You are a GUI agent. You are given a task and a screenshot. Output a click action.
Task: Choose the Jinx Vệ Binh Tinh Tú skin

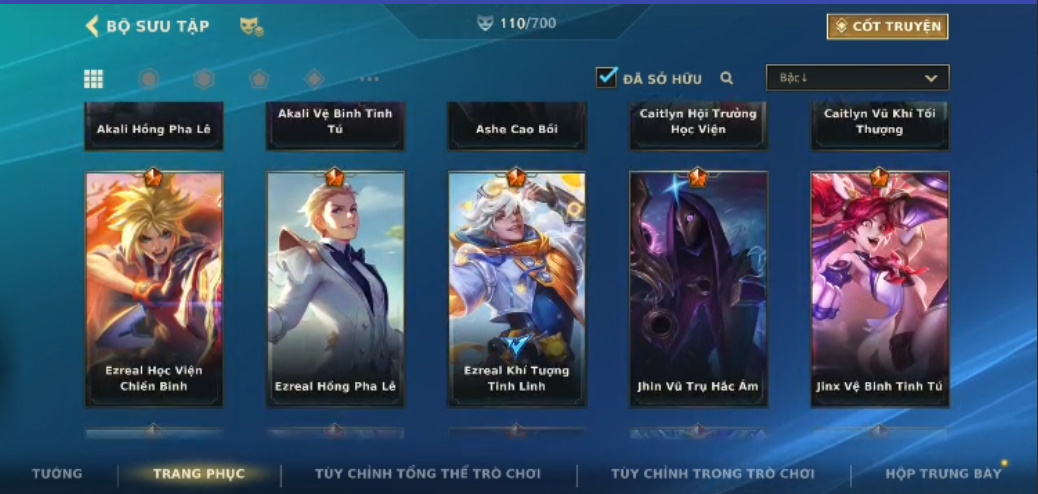click(880, 288)
